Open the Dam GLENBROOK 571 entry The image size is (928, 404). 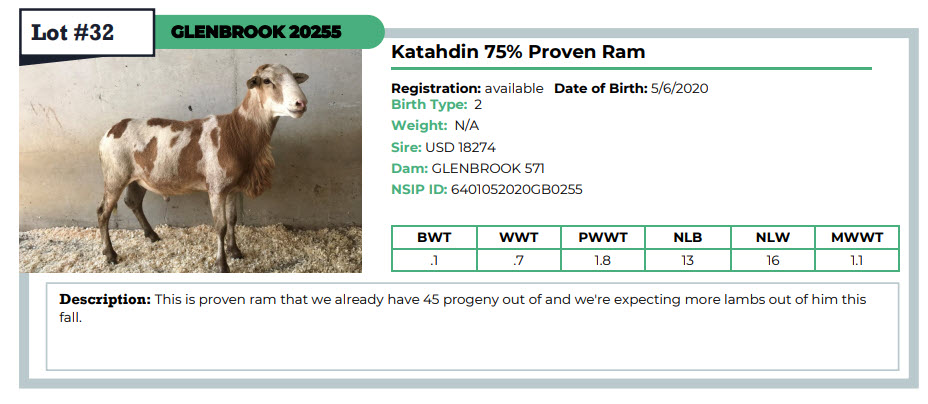point(468,169)
